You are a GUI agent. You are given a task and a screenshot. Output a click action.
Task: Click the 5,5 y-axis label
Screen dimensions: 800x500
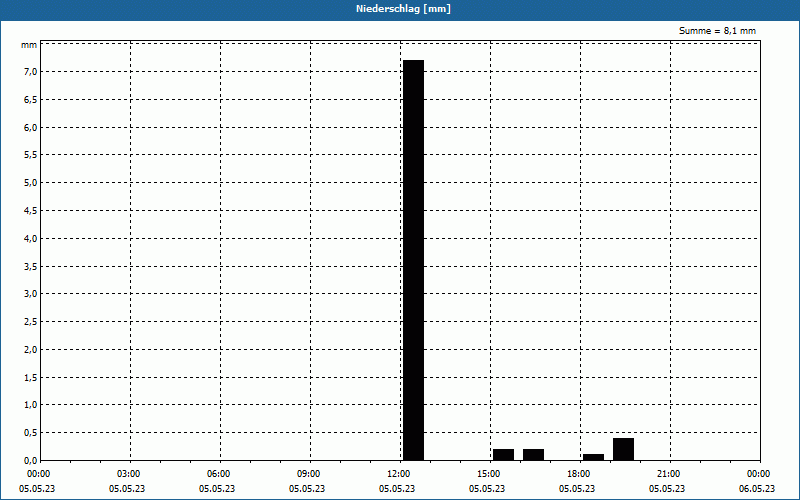[31, 155]
